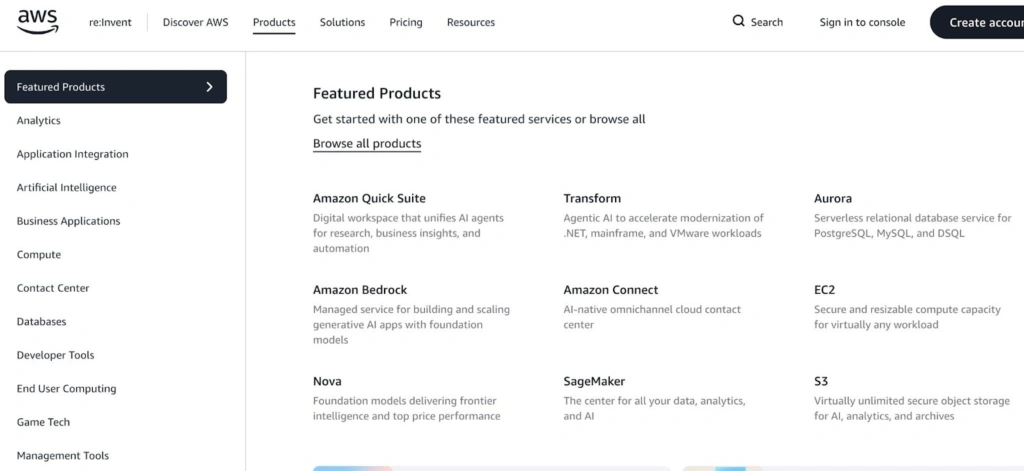1024x471 pixels.
Task: Click the AWS logo icon
Action: (37, 22)
